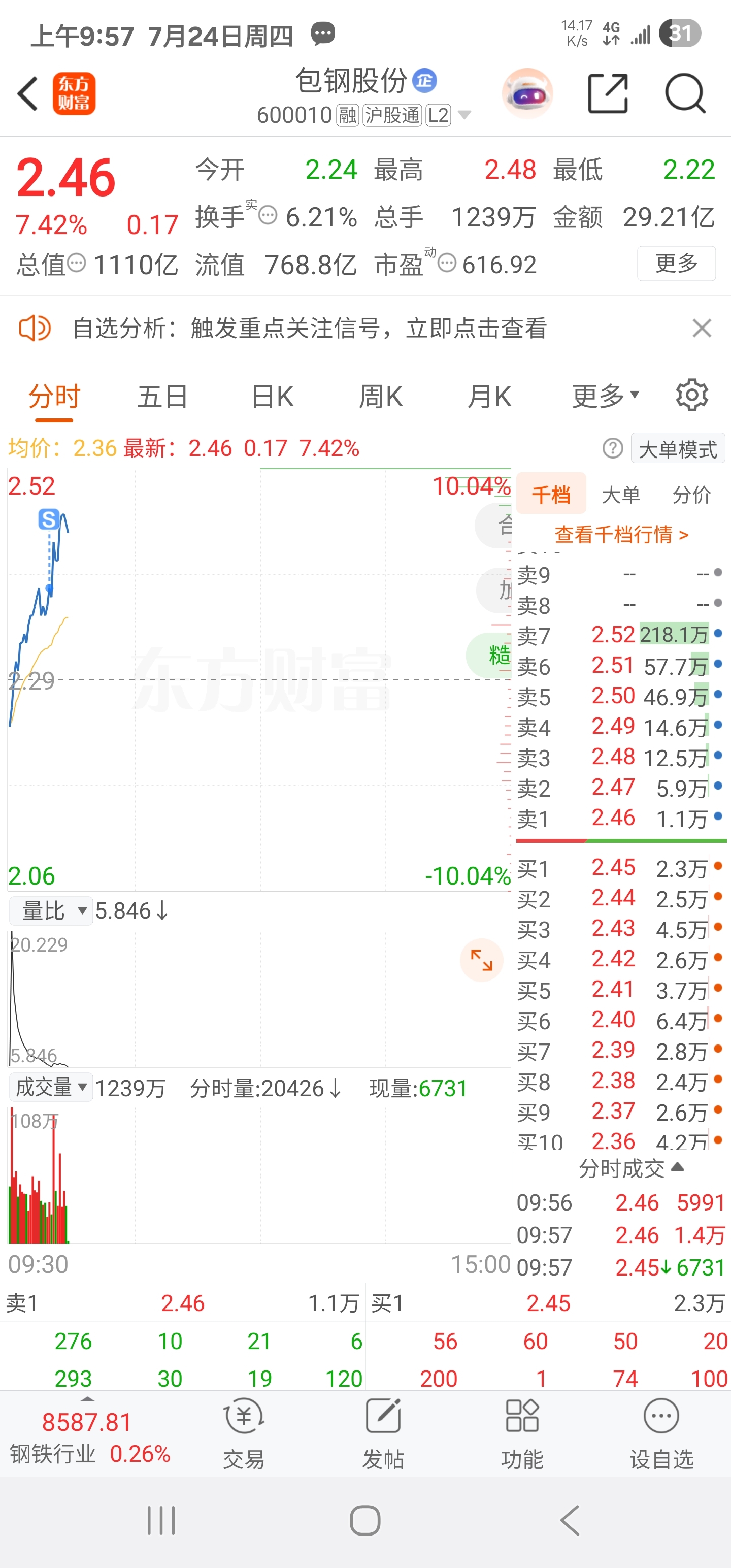Image resolution: width=731 pixels, height=1568 pixels.
Task: Tap the 买1 row at 2.45 in depth list
Action: click(621, 868)
